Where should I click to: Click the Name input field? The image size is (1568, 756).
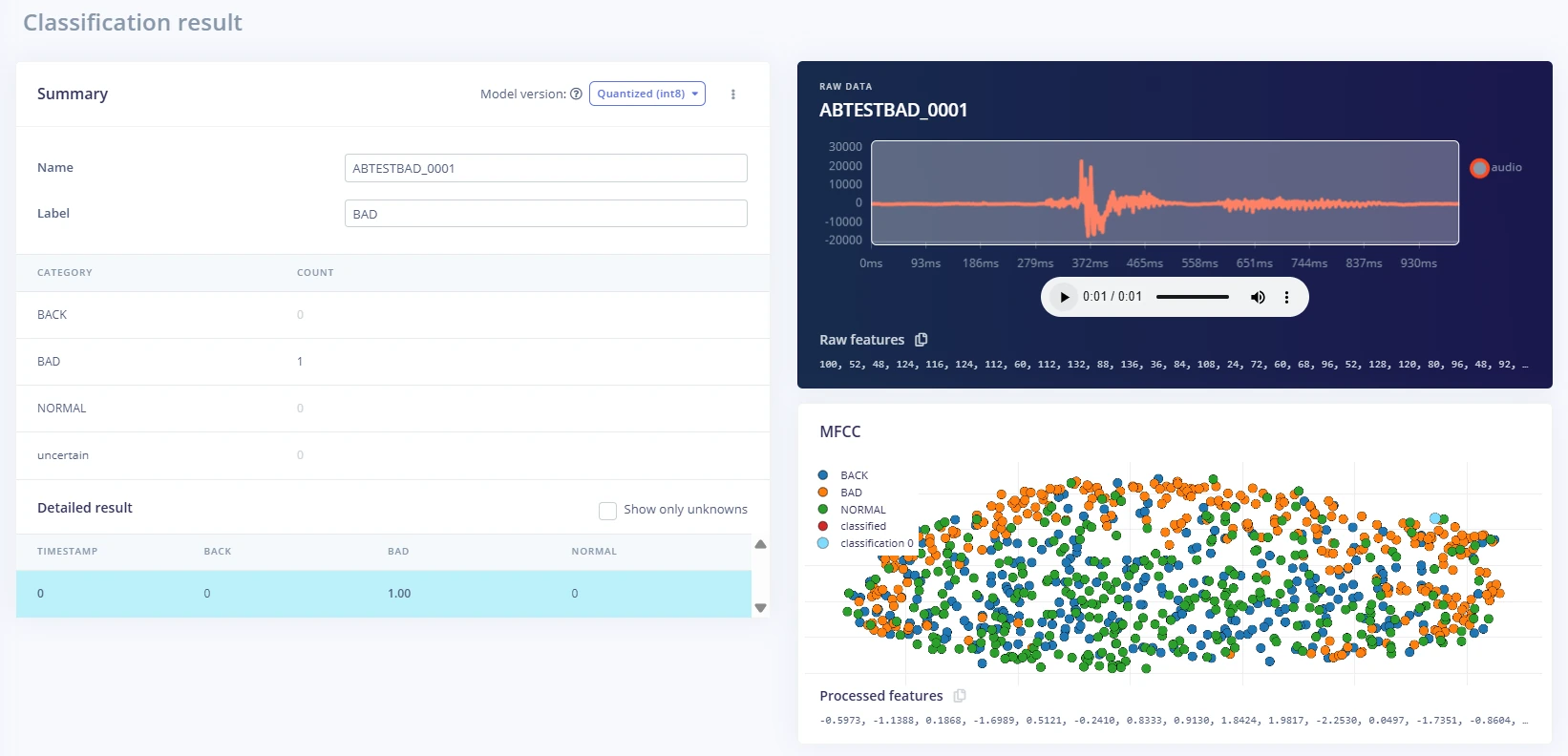(x=546, y=168)
